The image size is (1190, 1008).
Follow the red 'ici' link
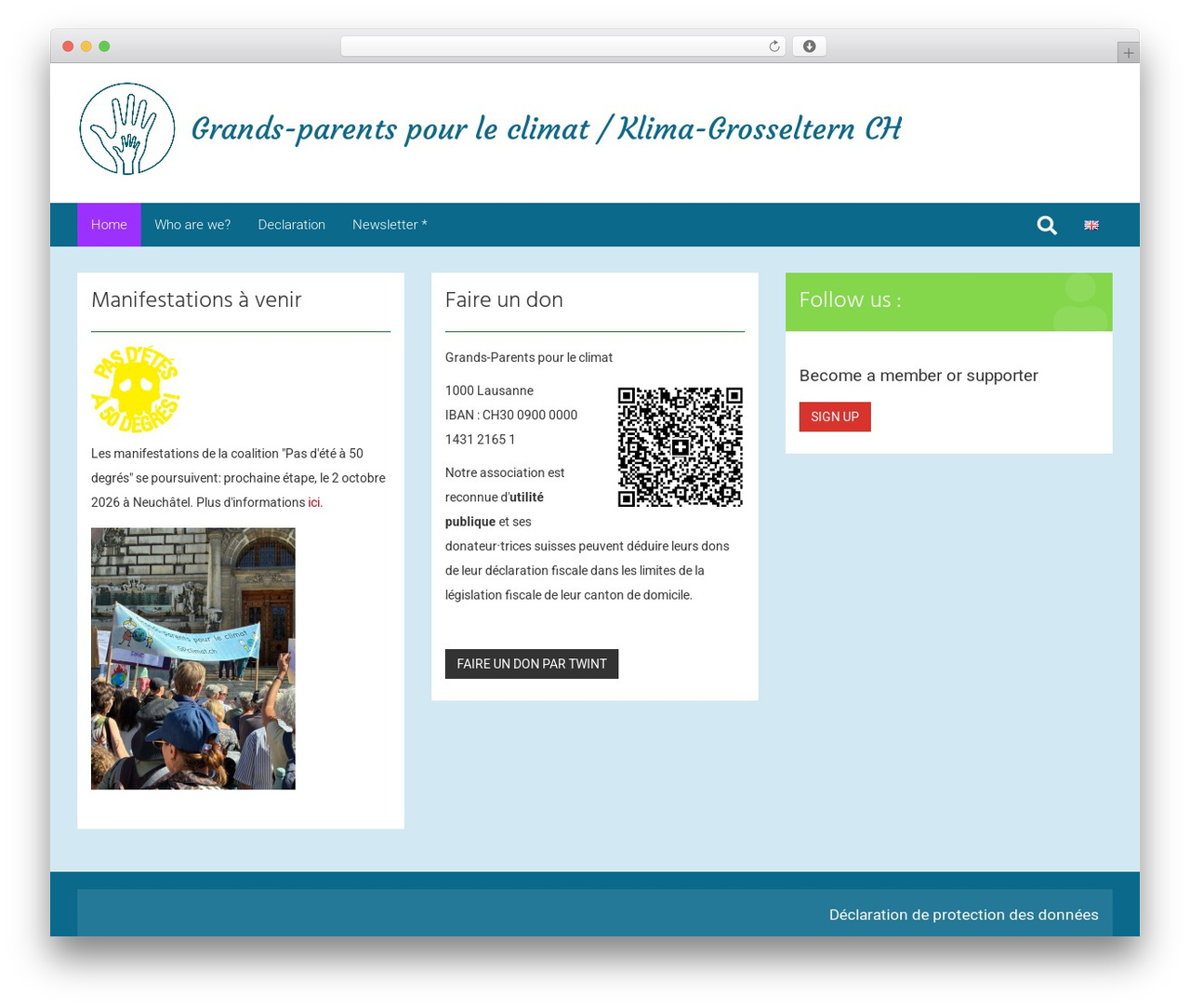pos(314,502)
